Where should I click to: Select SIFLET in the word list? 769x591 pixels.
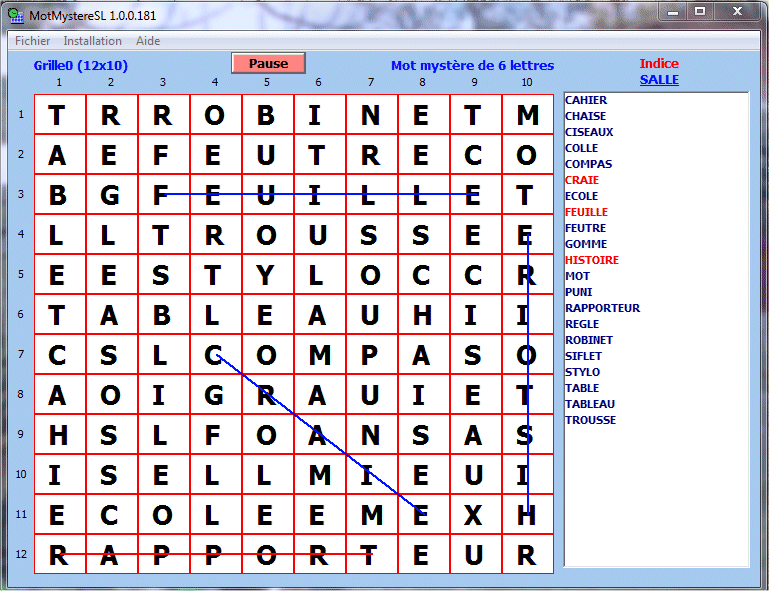(584, 356)
